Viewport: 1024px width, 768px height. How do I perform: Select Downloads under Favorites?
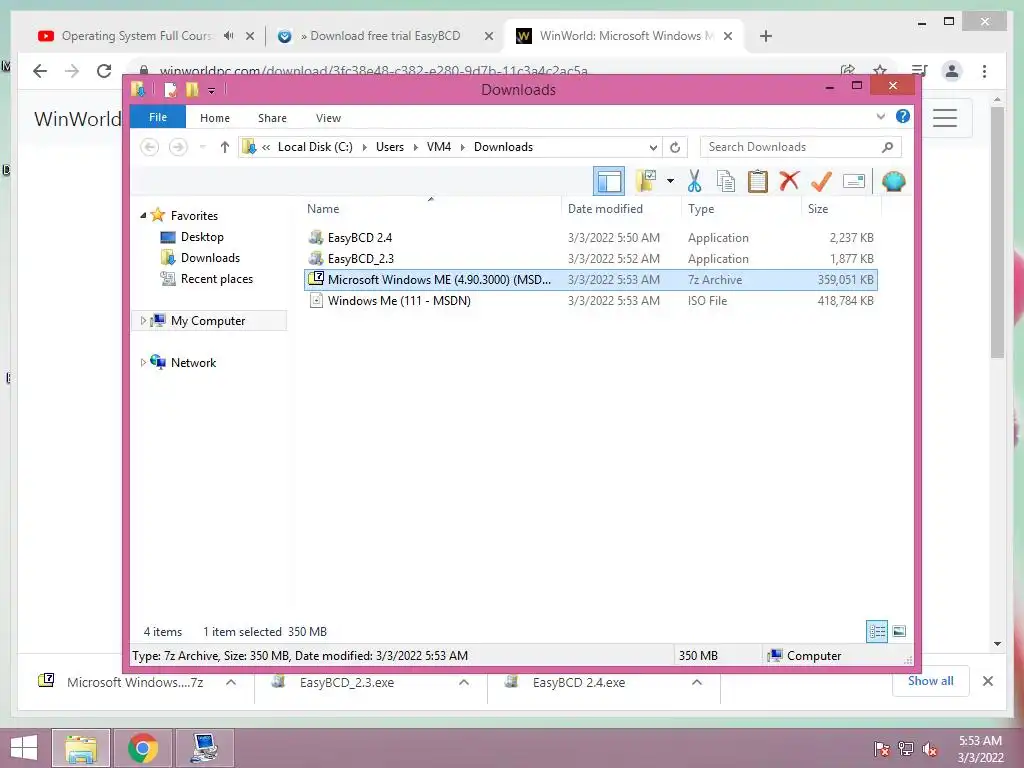[210, 257]
